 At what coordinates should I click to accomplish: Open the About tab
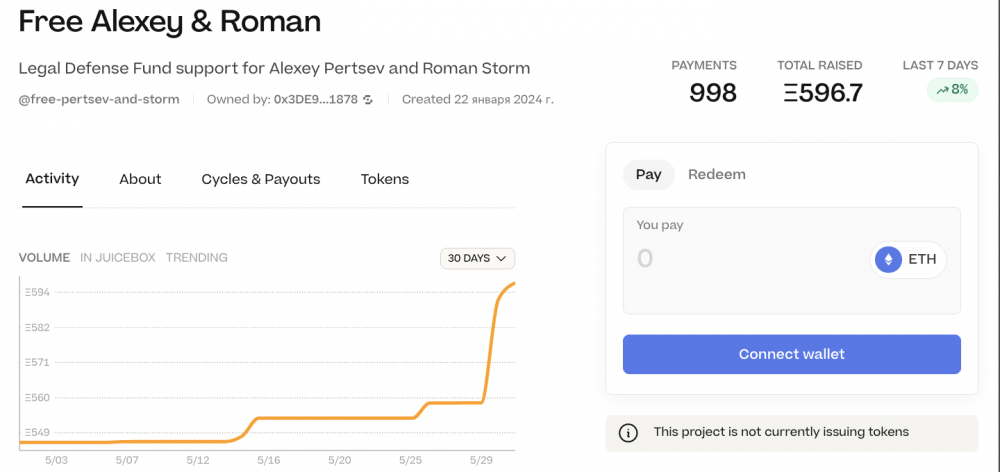tap(140, 180)
